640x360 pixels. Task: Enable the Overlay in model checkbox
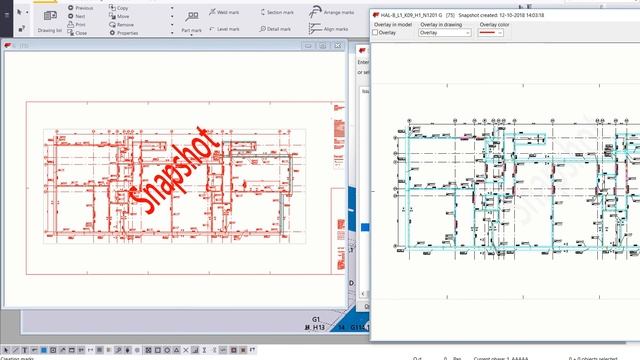(x=375, y=33)
